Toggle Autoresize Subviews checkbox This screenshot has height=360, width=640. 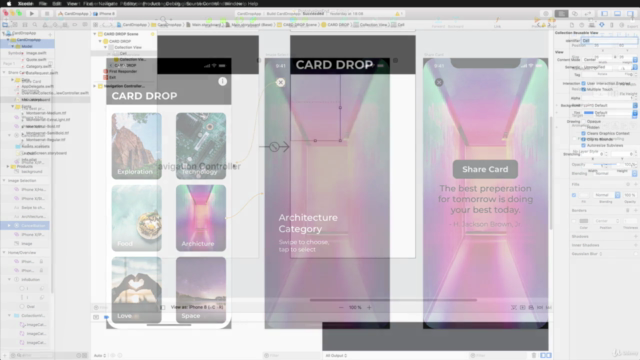pos(583,145)
